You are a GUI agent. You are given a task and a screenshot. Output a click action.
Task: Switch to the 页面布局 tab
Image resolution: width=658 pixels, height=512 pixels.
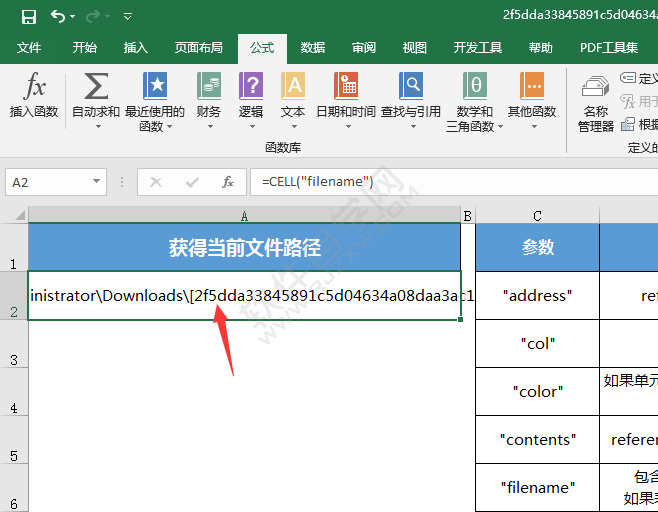(198, 48)
